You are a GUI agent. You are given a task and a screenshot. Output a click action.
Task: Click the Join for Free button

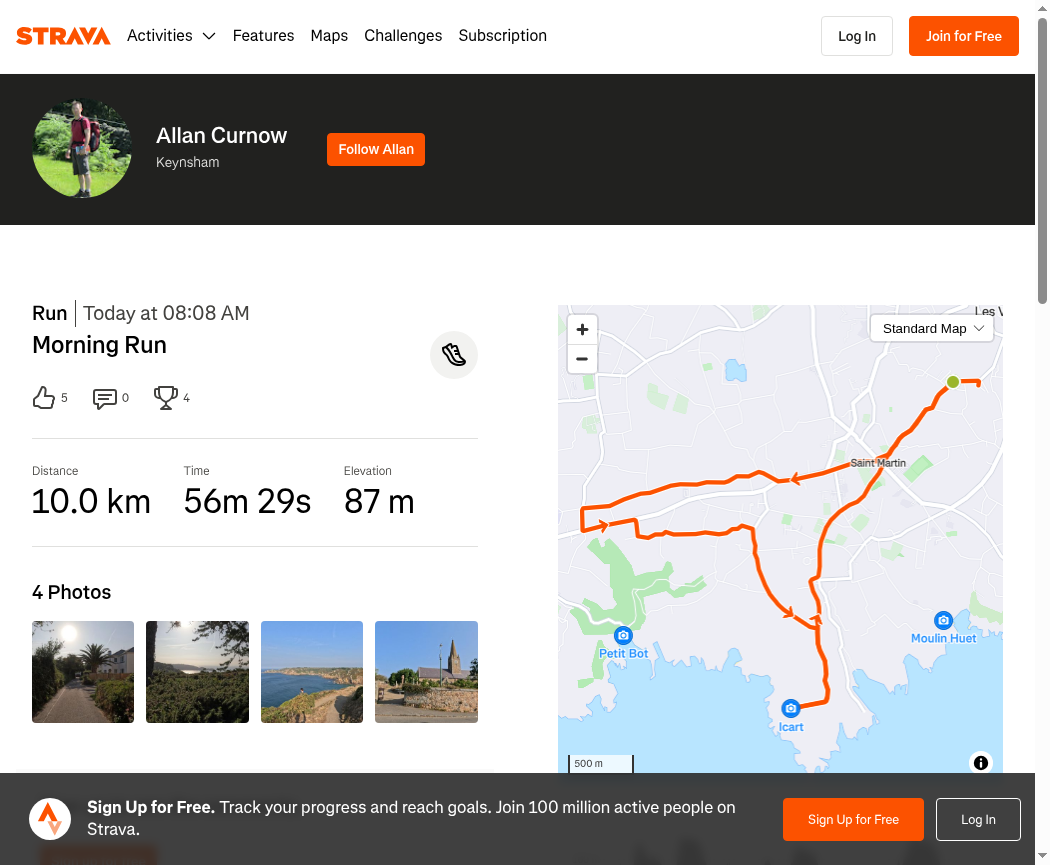pyautogui.click(x=963, y=36)
